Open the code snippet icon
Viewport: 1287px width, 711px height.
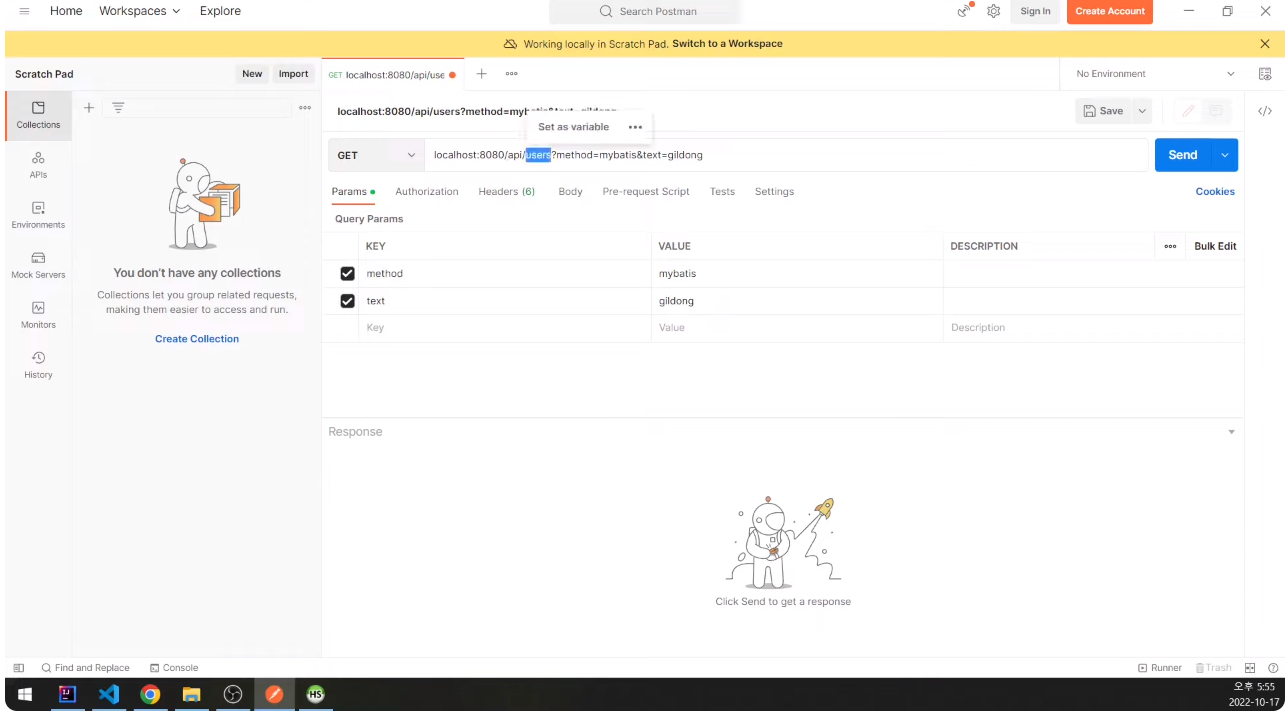1265,111
